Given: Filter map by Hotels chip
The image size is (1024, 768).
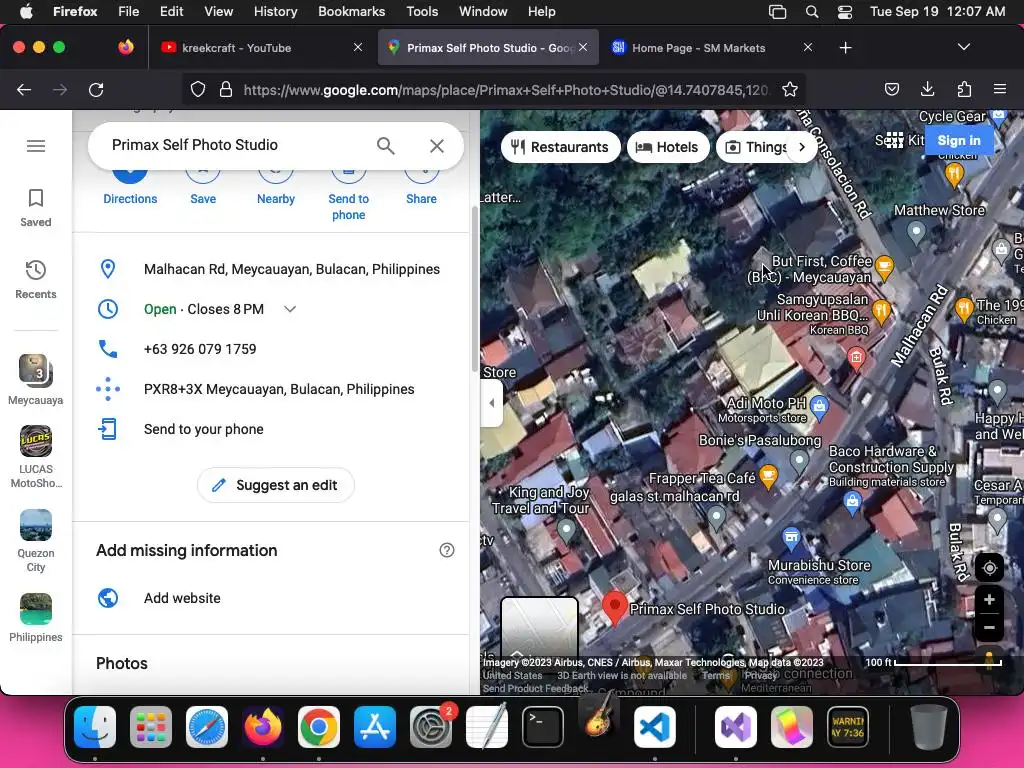Looking at the screenshot, I should point(667,147).
